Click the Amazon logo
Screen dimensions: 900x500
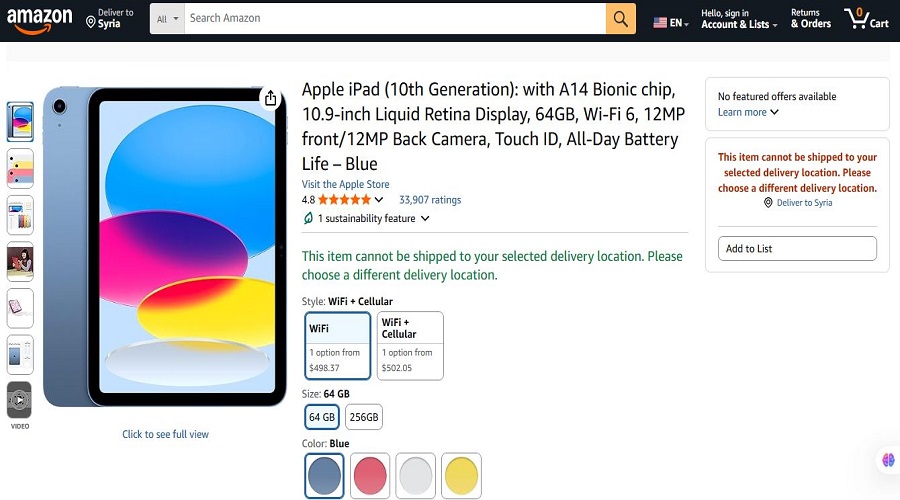click(x=39, y=19)
